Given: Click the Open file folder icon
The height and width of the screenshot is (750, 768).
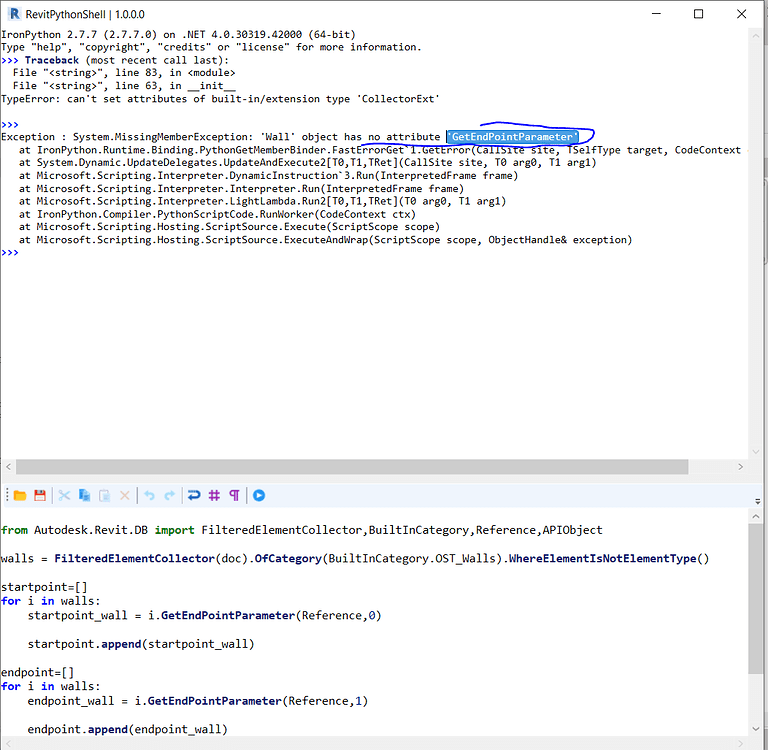Looking at the screenshot, I should tap(19, 495).
